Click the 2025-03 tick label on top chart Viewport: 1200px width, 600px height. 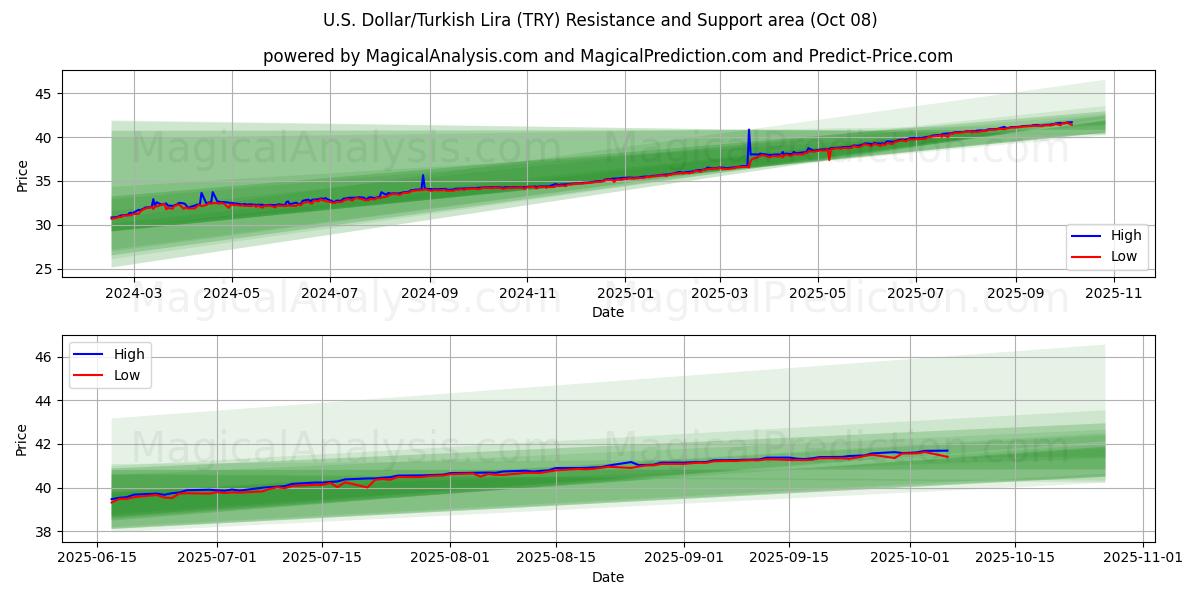pyautogui.click(x=720, y=293)
